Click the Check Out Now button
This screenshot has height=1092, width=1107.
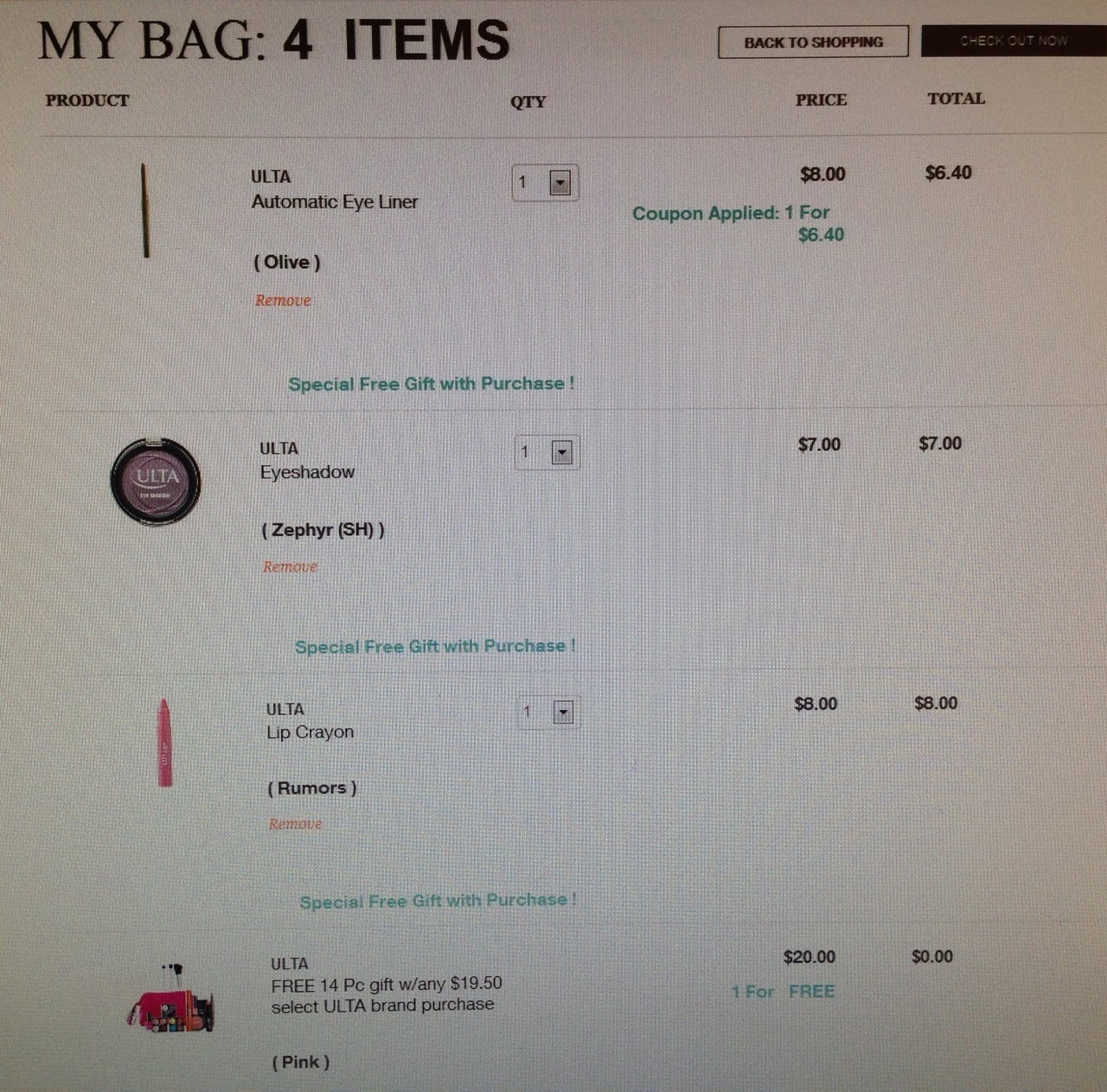coord(1014,41)
